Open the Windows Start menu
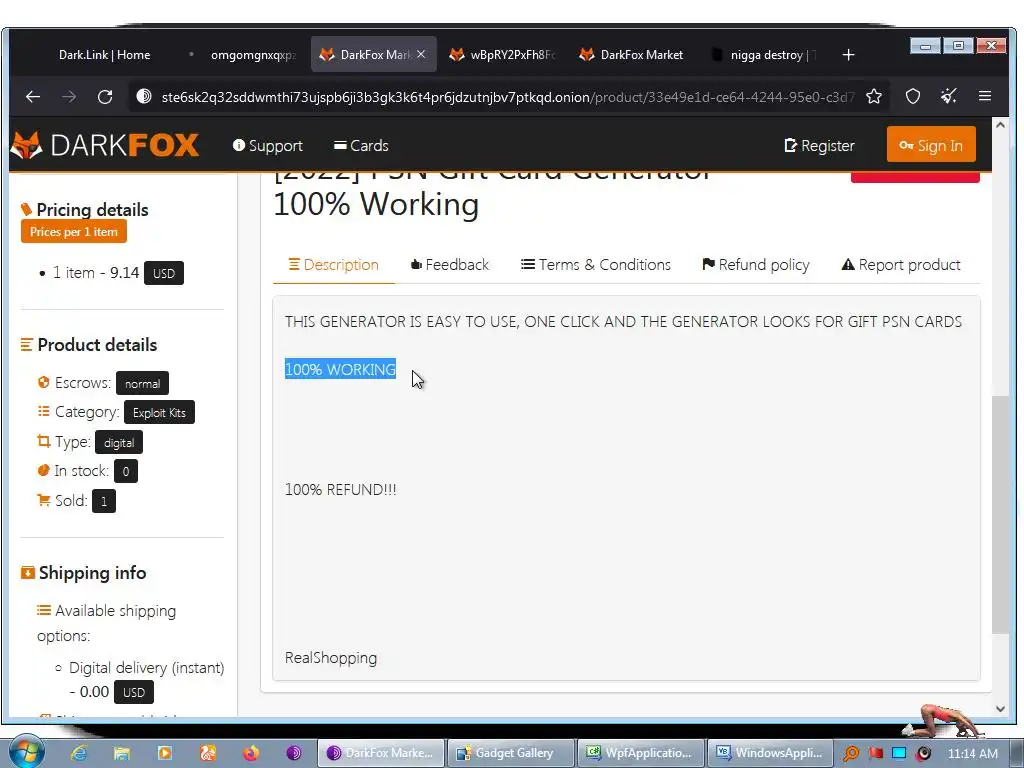1024x768 pixels. coord(26,752)
